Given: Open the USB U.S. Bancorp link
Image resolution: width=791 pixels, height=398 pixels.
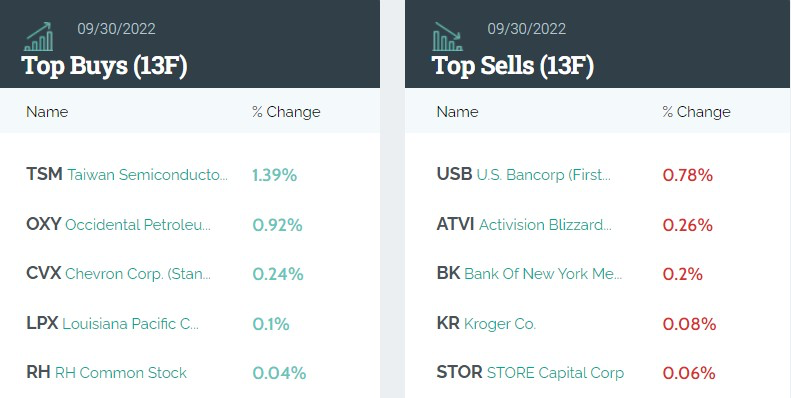Looking at the screenshot, I should (524, 175).
